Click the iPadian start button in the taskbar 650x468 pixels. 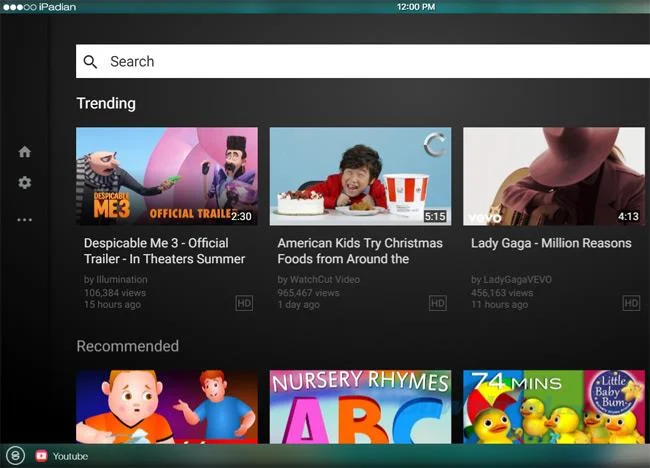click(16, 456)
